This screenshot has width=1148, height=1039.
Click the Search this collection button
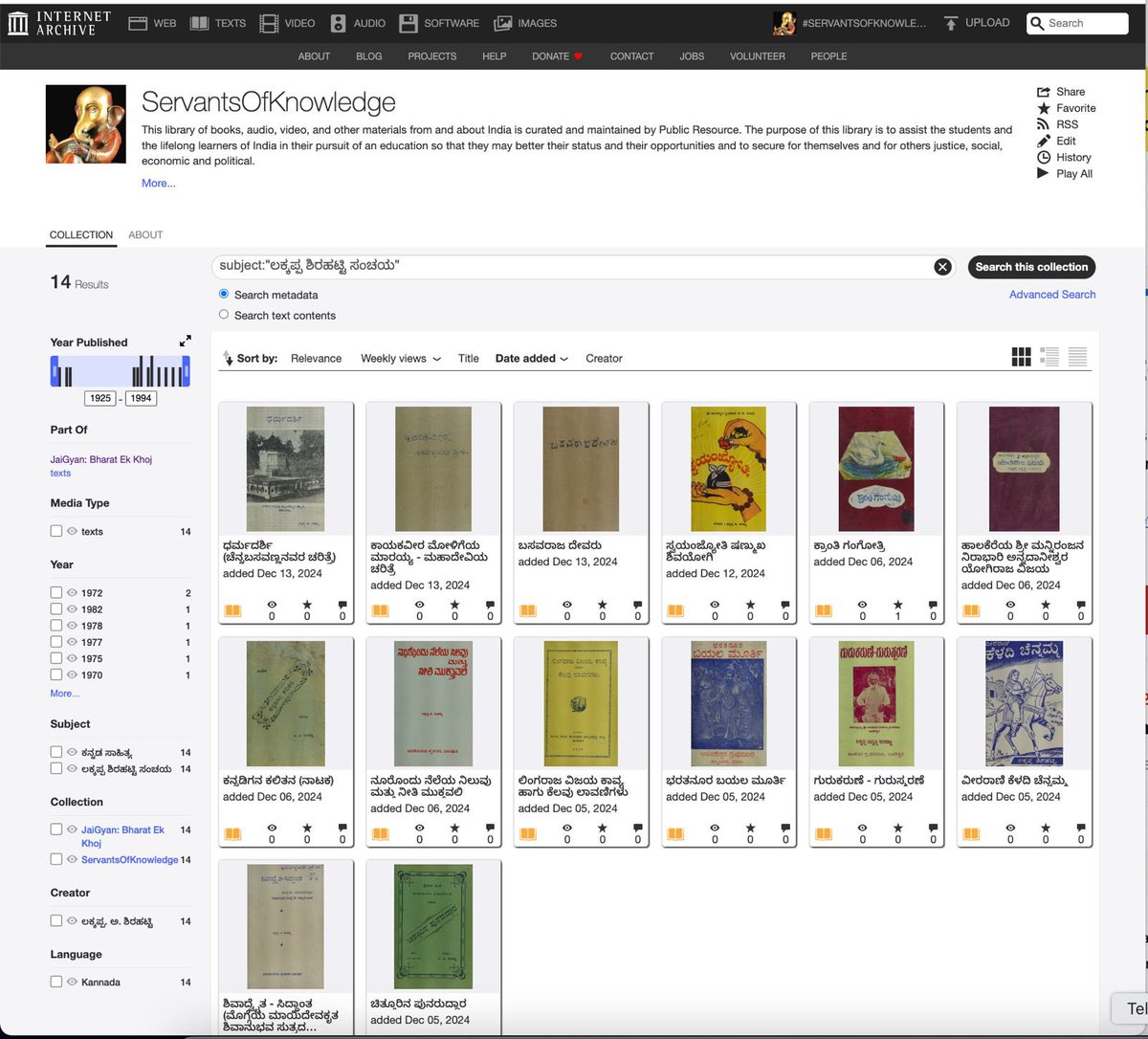click(1031, 267)
